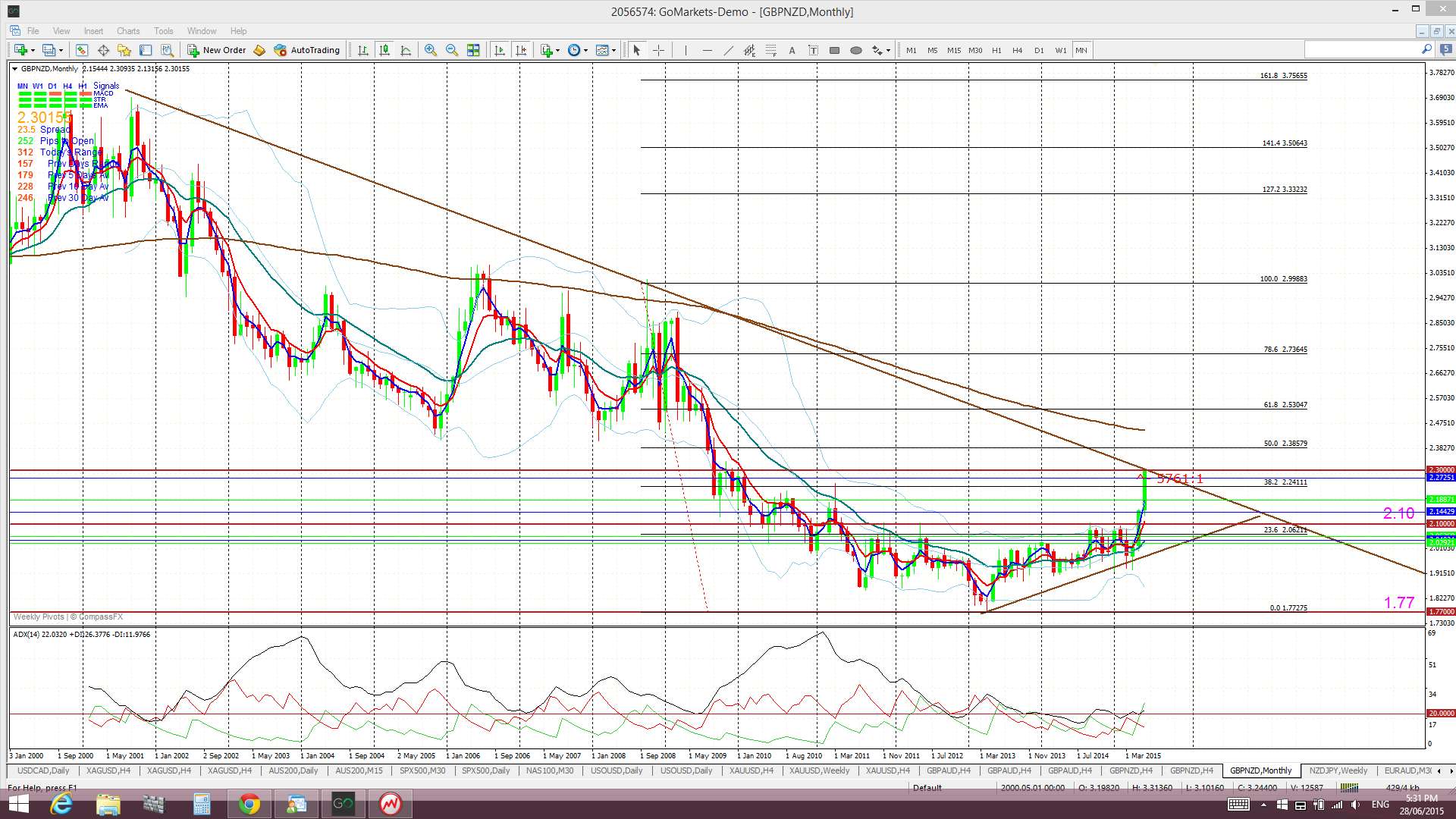
Task: Select the Crosshair cursor tool
Action: [x=658, y=50]
